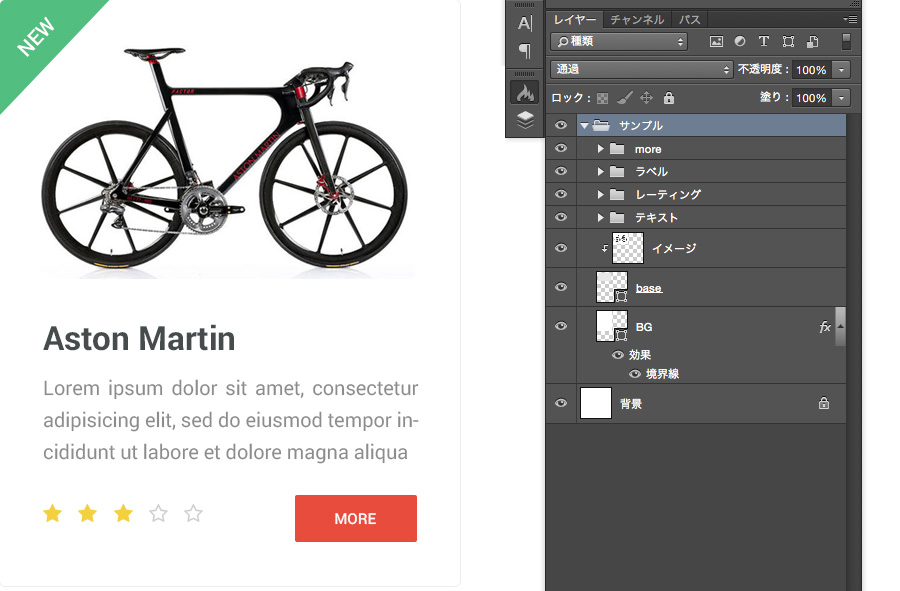Open the 塗り fill dropdown arrow
The height and width of the screenshot is (591, 900).
pyautogui.click(x=841, y=98)
